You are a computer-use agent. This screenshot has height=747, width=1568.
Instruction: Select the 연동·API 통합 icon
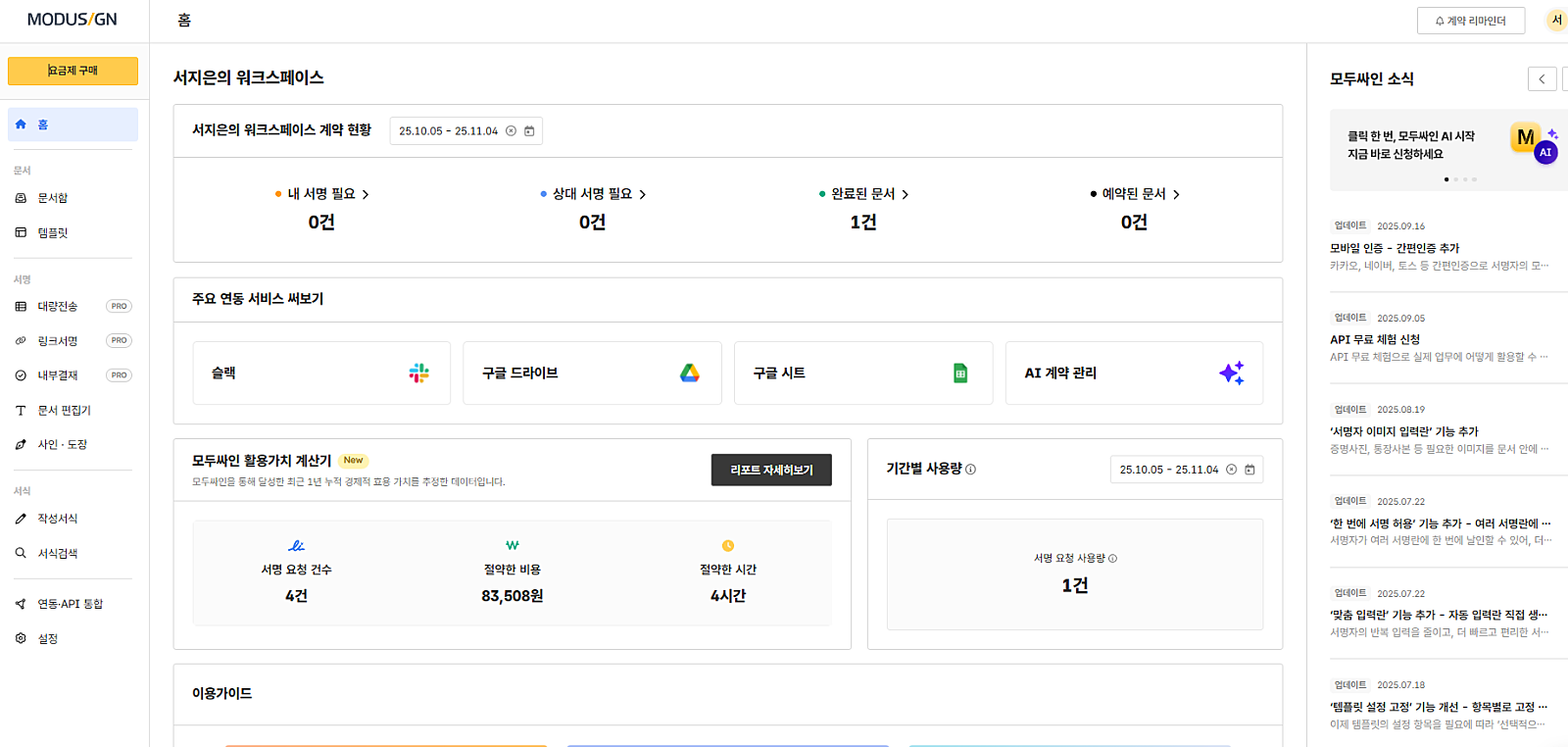point(21,604)
